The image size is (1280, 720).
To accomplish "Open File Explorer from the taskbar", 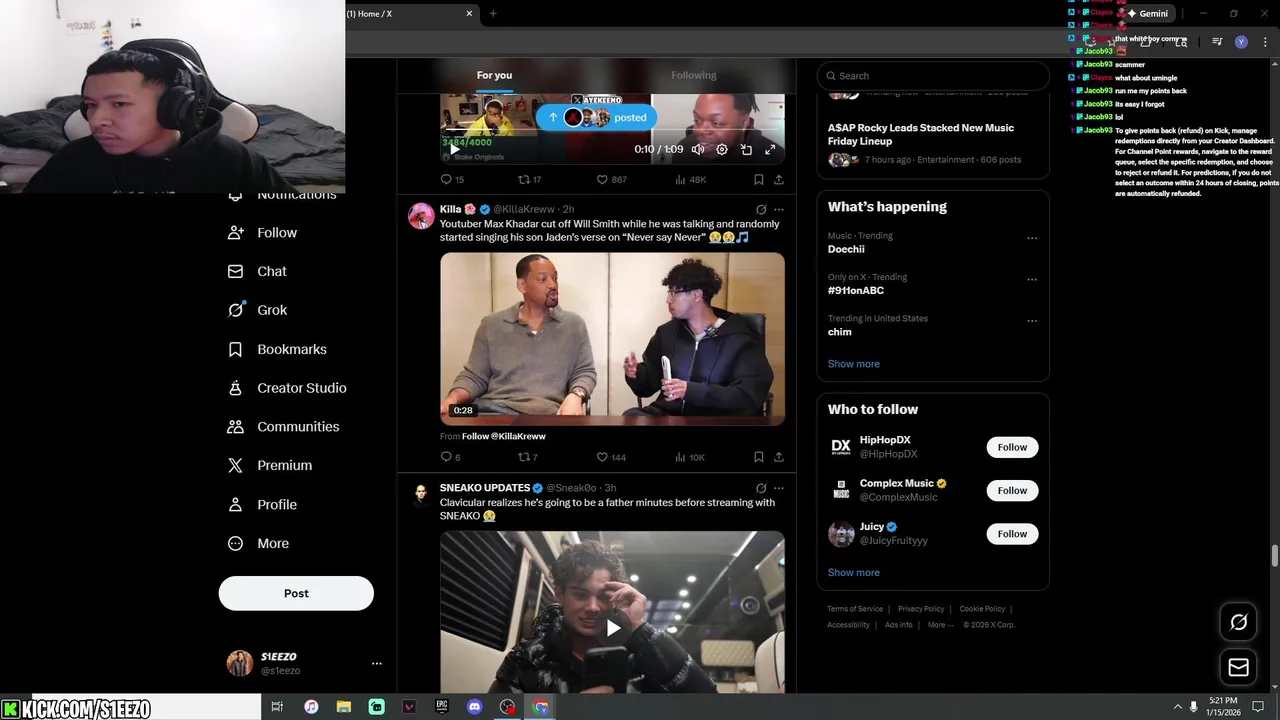I will pos(344,707).
